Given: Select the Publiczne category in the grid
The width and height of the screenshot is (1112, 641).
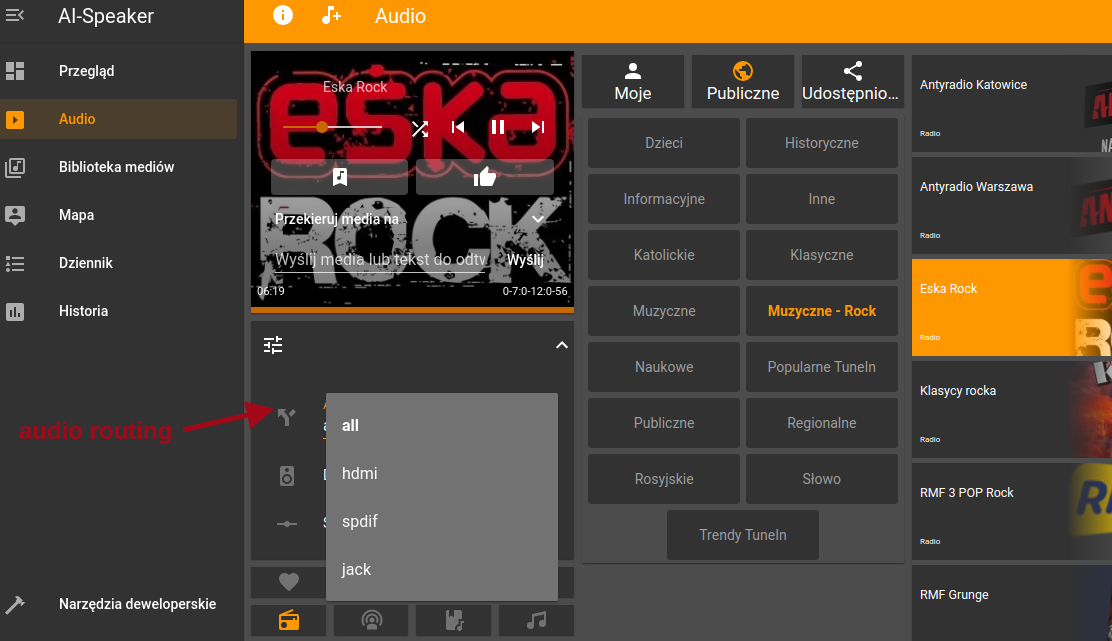Looking at the screenshot, I should (x=664, y=423).
